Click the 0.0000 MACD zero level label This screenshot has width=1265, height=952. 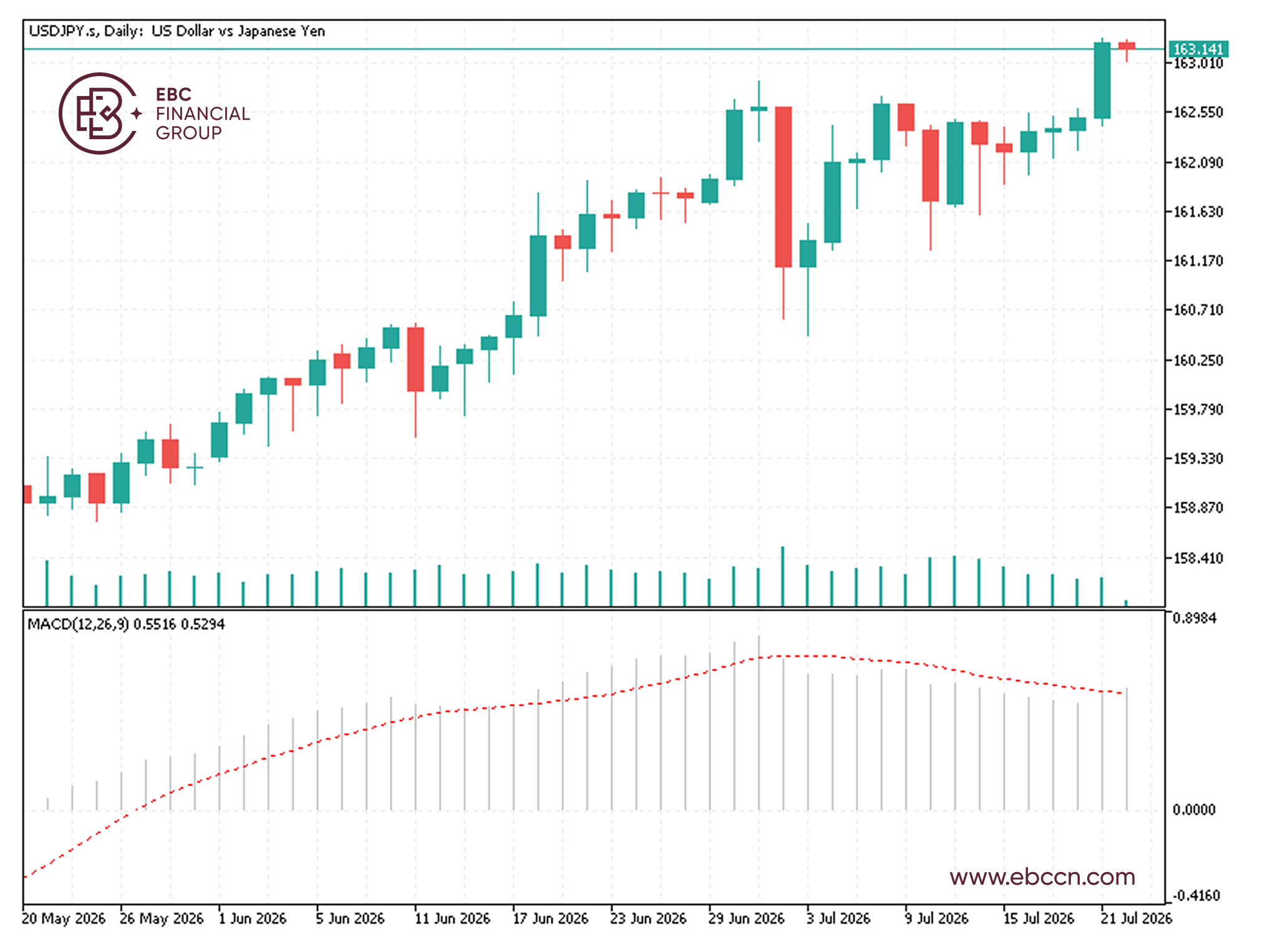pos(1194,810)
